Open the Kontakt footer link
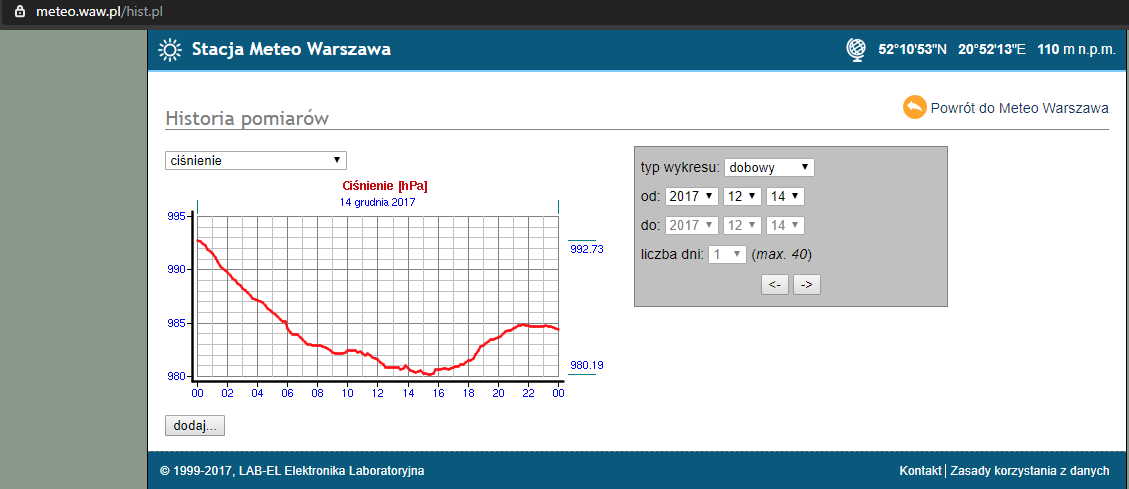 (920, 471)
